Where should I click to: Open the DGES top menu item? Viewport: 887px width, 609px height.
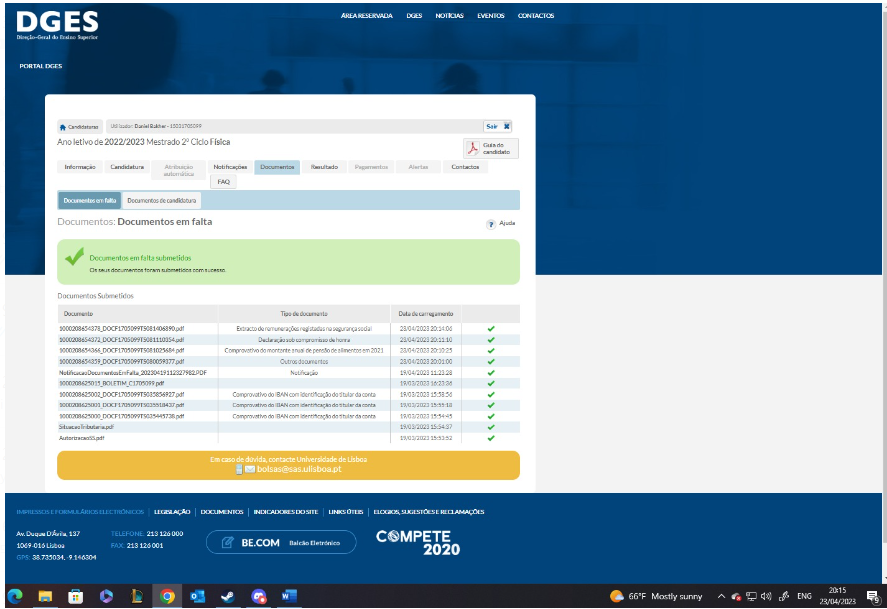[414, 16]
